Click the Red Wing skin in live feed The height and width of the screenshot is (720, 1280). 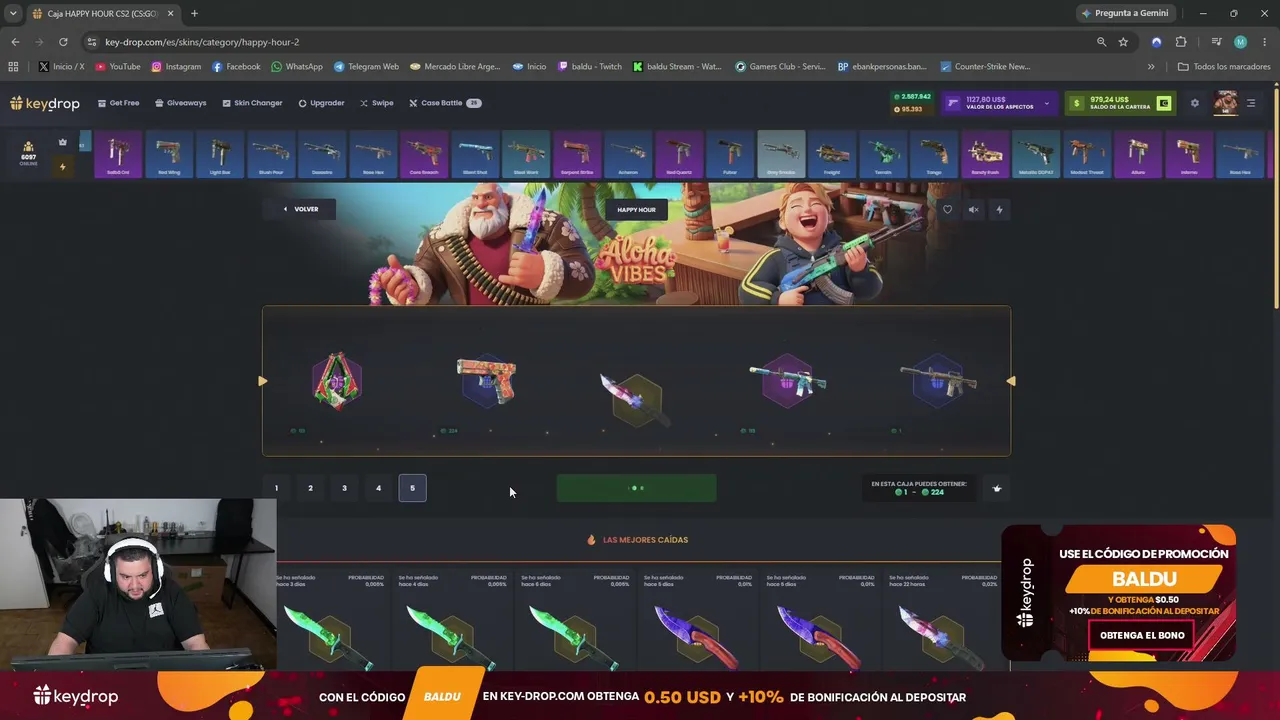pyautogui.click(x=169, y=154)
